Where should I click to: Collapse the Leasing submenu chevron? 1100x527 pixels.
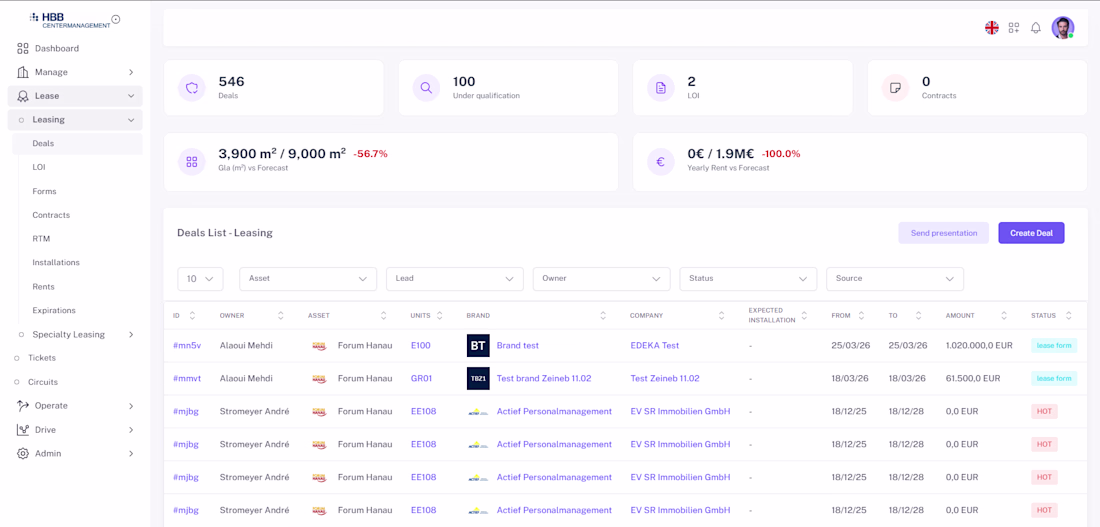[x=131, y=120]
